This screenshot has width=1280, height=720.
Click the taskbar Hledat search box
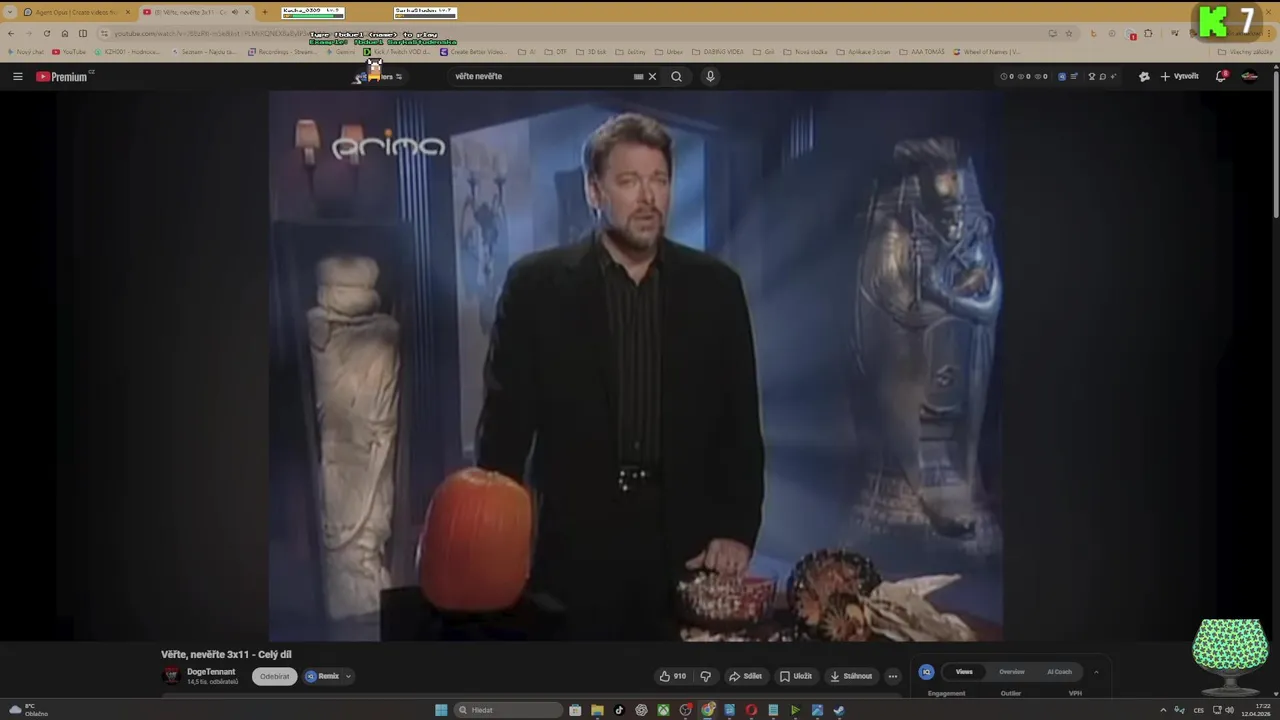[507, 710]
